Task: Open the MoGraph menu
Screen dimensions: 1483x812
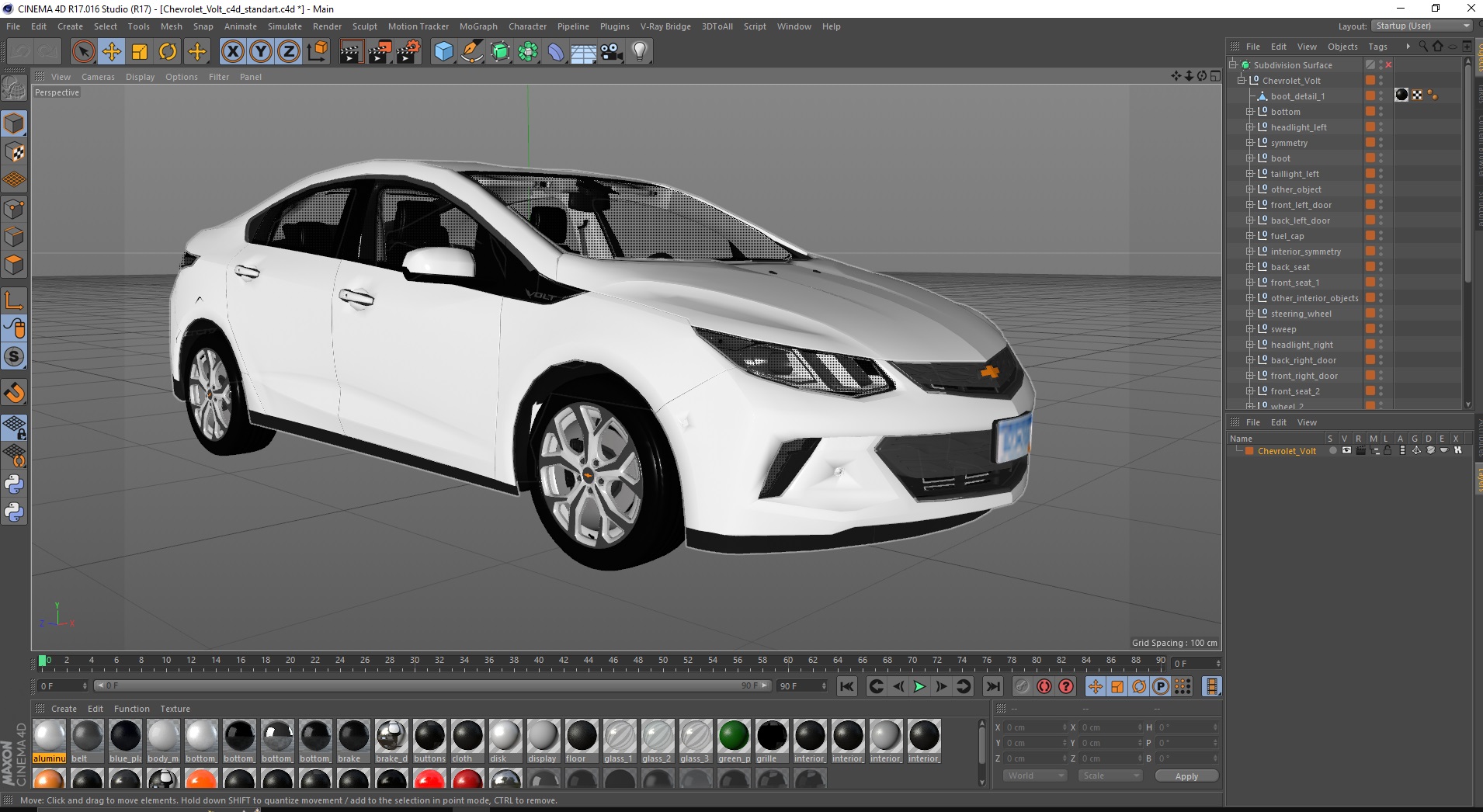Action: 478,26
